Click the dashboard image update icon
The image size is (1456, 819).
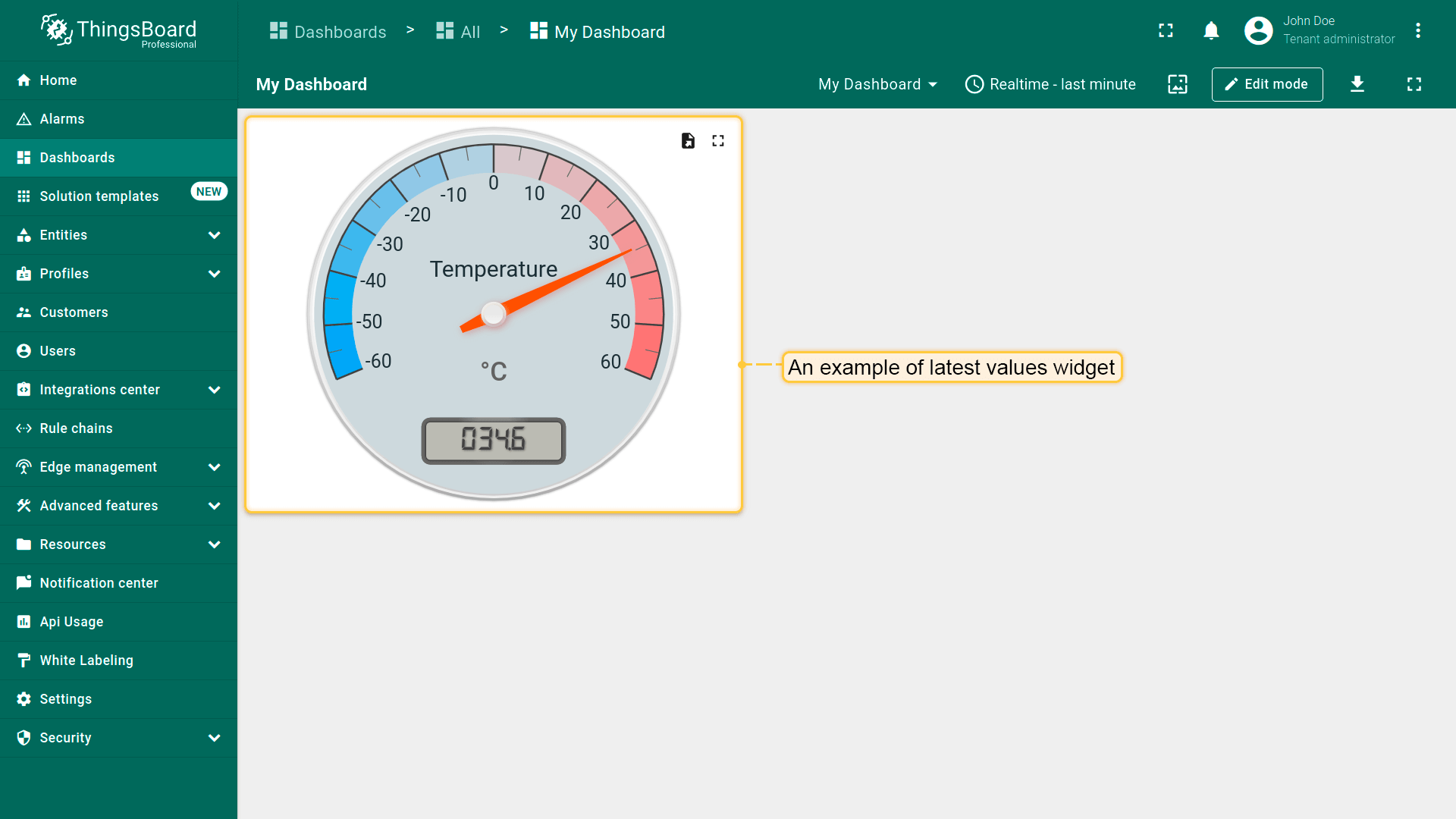click(x=1178, y=84)
